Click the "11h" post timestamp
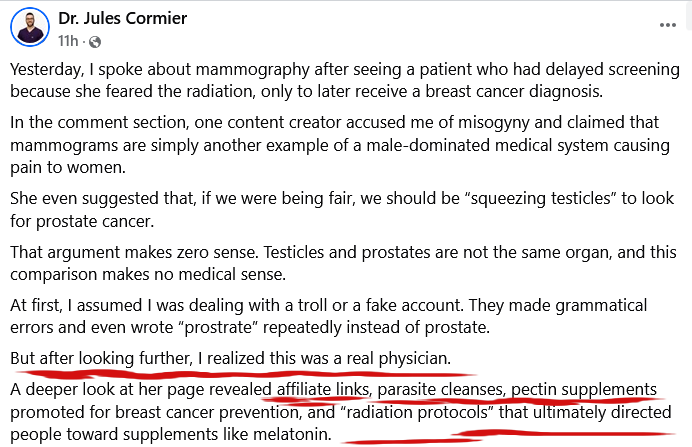The height and width of the screenshot is (447, 692). pyautogui.click(x=68, y=41)
